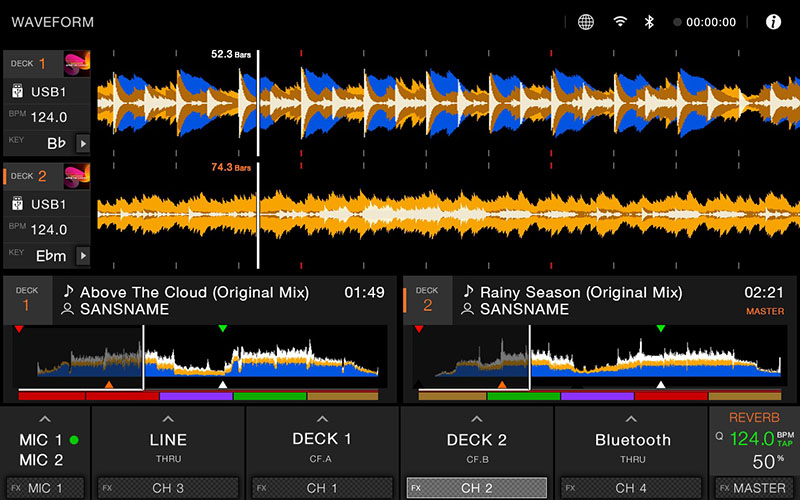The height and width of the screenshot is (500, 800).
Task: Tap the BPM TAP button
Action: [783, 439]
